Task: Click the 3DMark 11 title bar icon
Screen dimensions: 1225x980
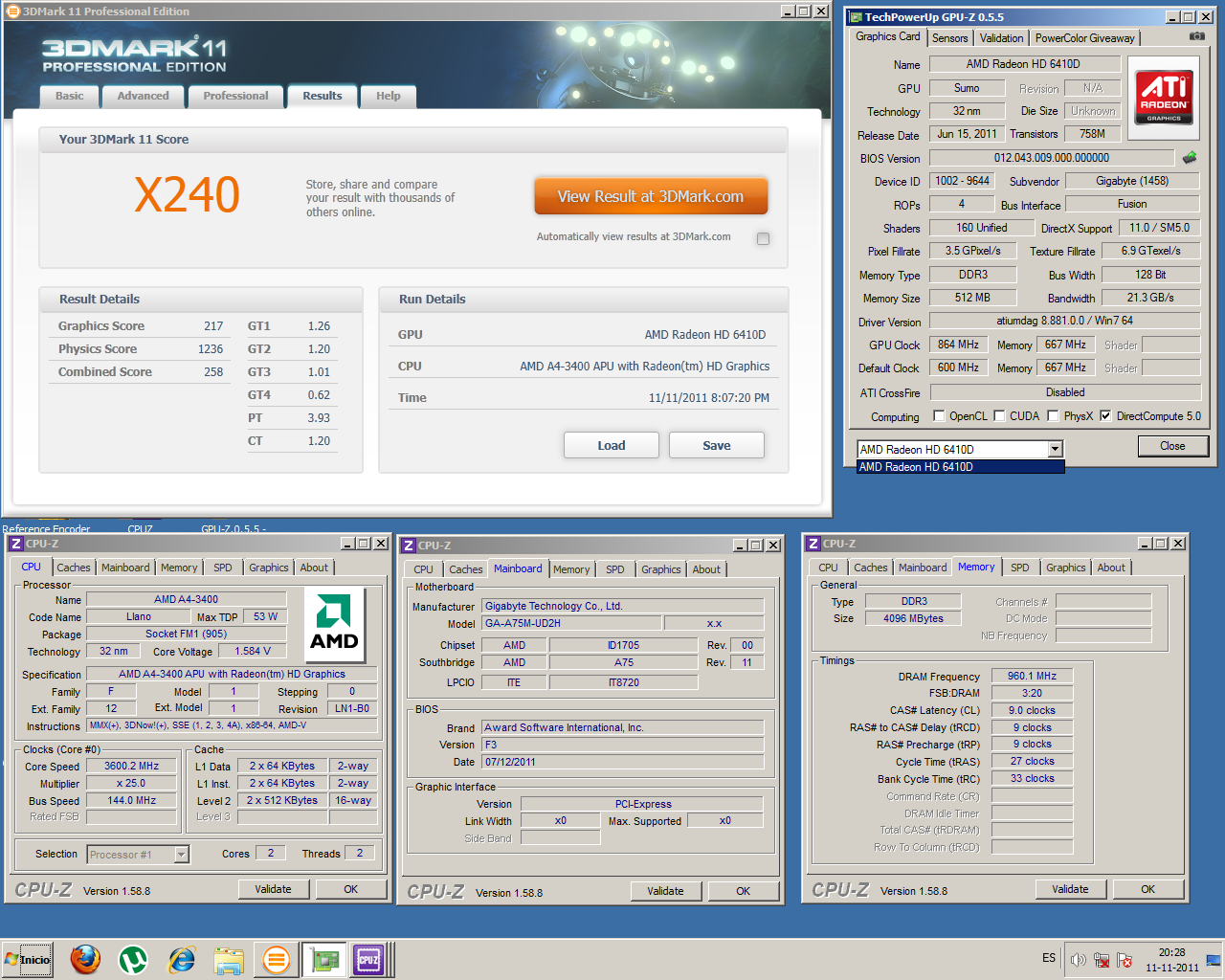Action: pyautogui.click(x=13, y=11)
